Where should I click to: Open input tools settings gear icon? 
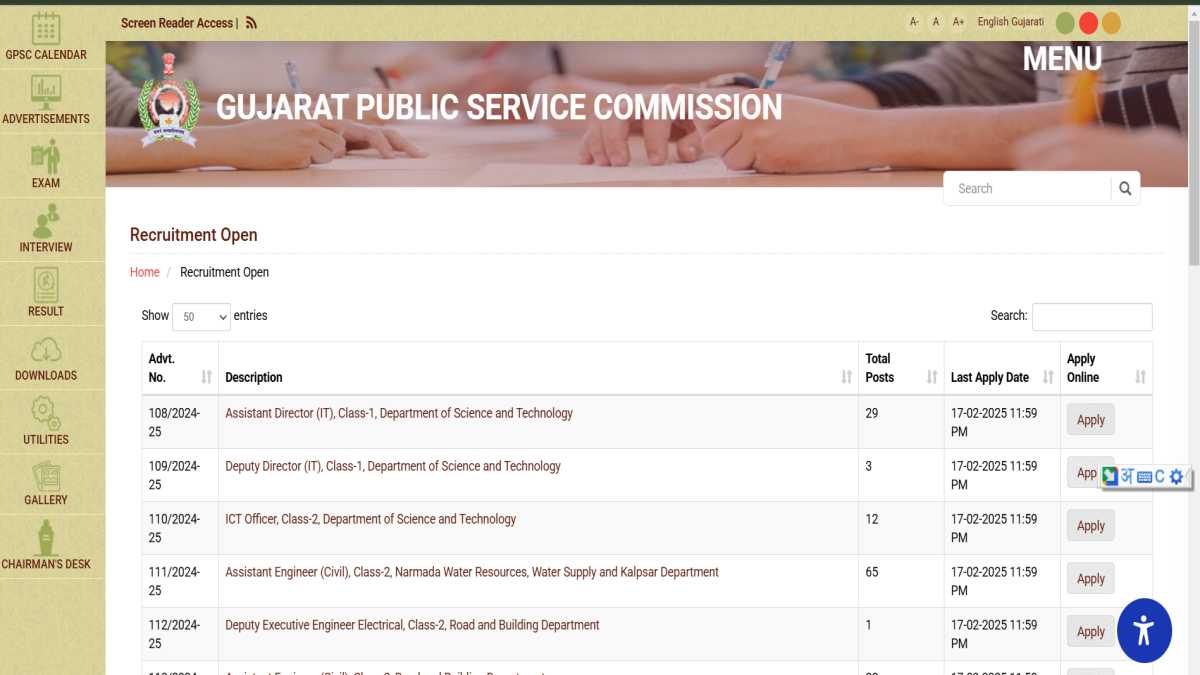1176,477
